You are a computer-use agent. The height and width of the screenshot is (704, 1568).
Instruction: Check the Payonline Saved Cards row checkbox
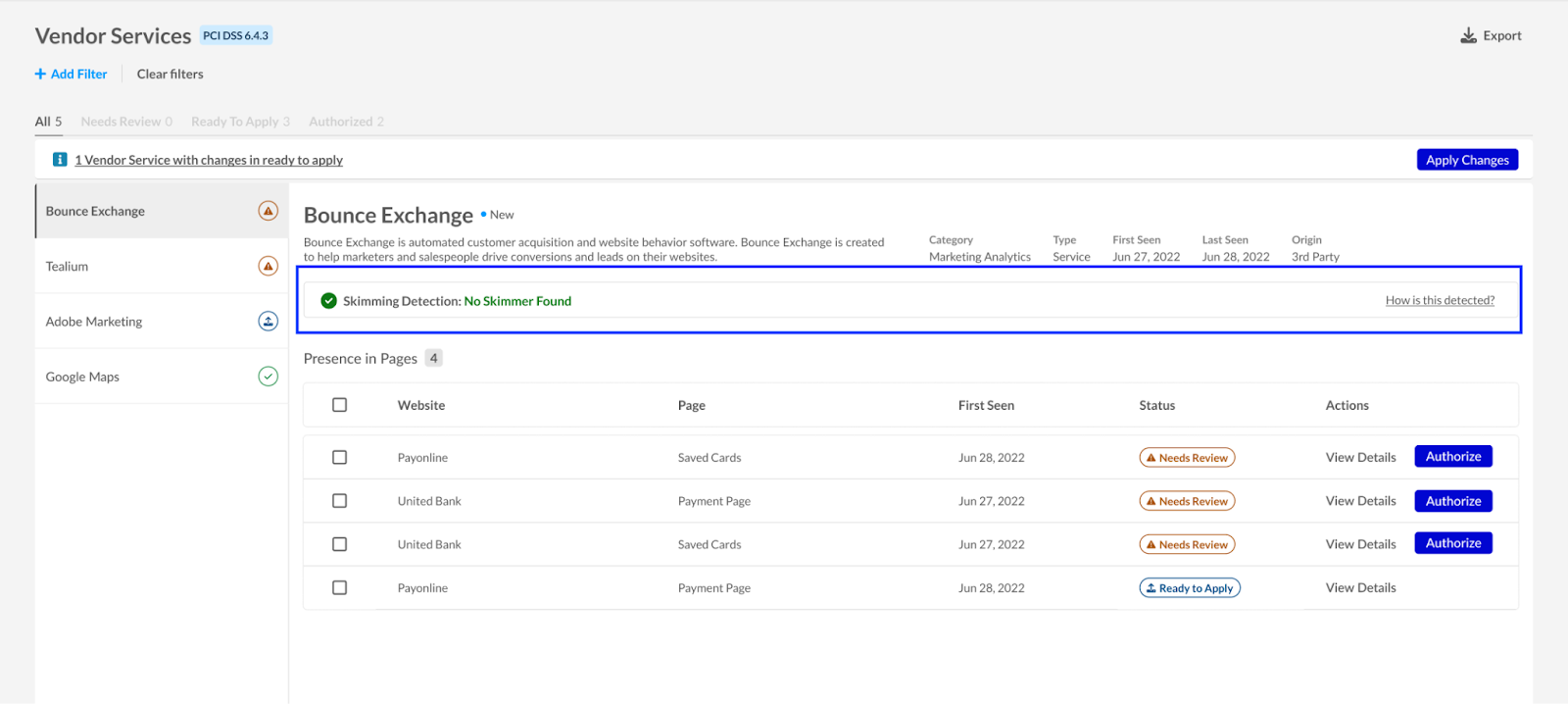pos(339,457)
